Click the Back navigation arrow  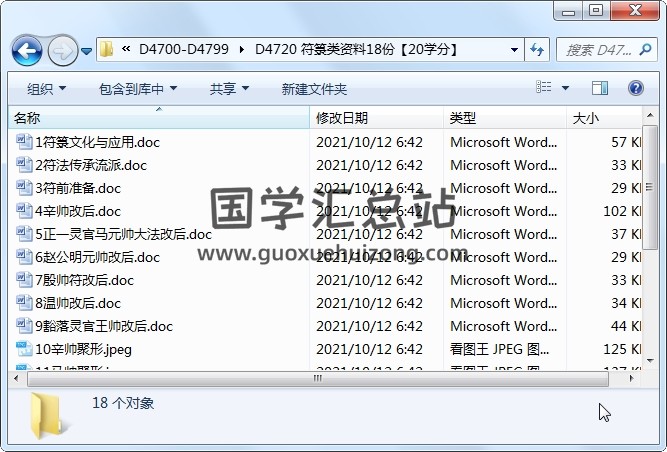(x=27, y=51)
